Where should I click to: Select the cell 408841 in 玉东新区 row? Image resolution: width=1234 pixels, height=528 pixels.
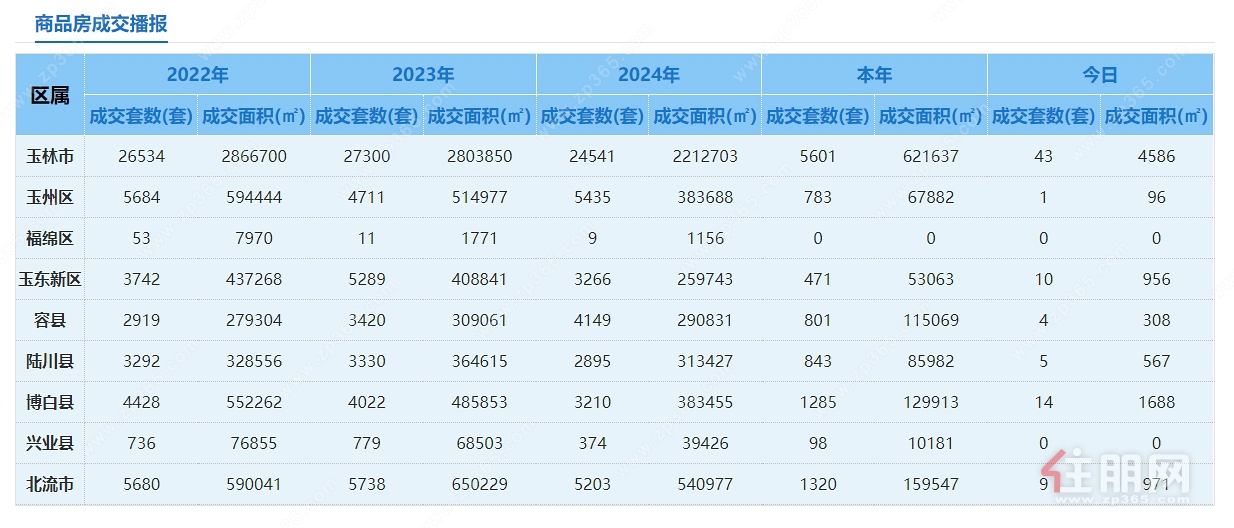[480, 279]
